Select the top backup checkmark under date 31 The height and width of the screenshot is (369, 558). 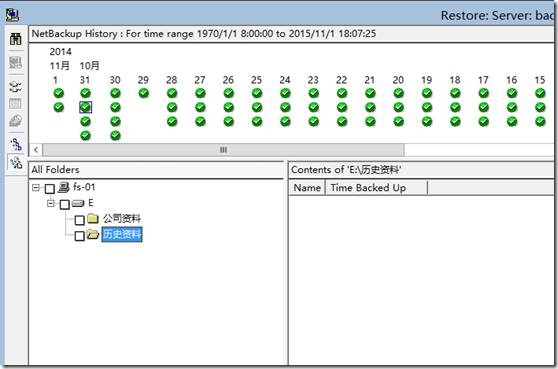click(x=85, y=93)
